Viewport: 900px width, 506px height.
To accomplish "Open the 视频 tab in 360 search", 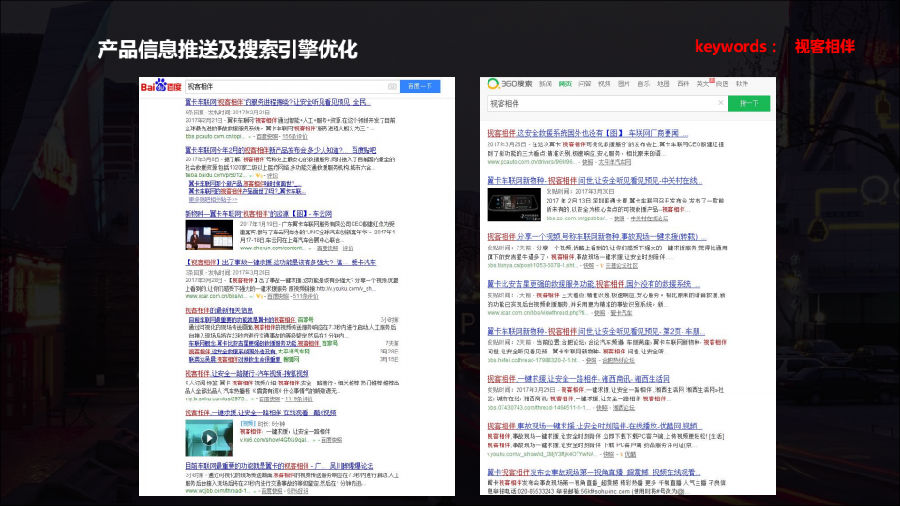I will pyautogui.click(x=603, y=84).
